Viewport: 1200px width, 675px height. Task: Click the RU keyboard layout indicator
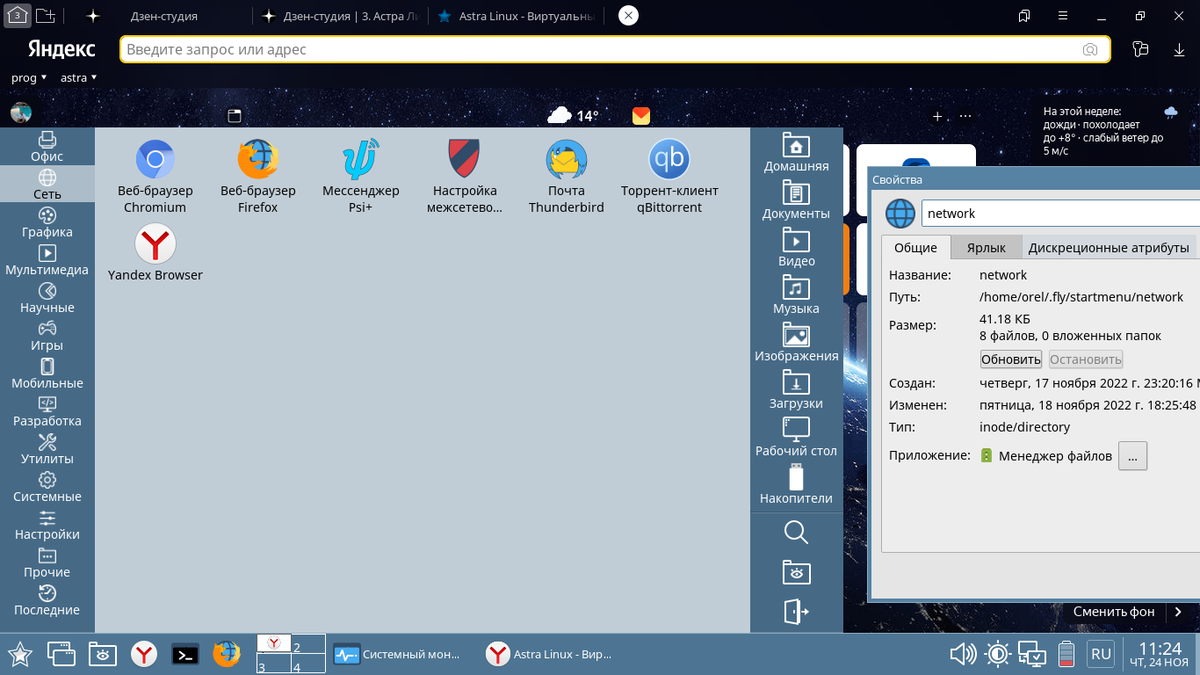pyautogui.click(x=1100, y=655)
